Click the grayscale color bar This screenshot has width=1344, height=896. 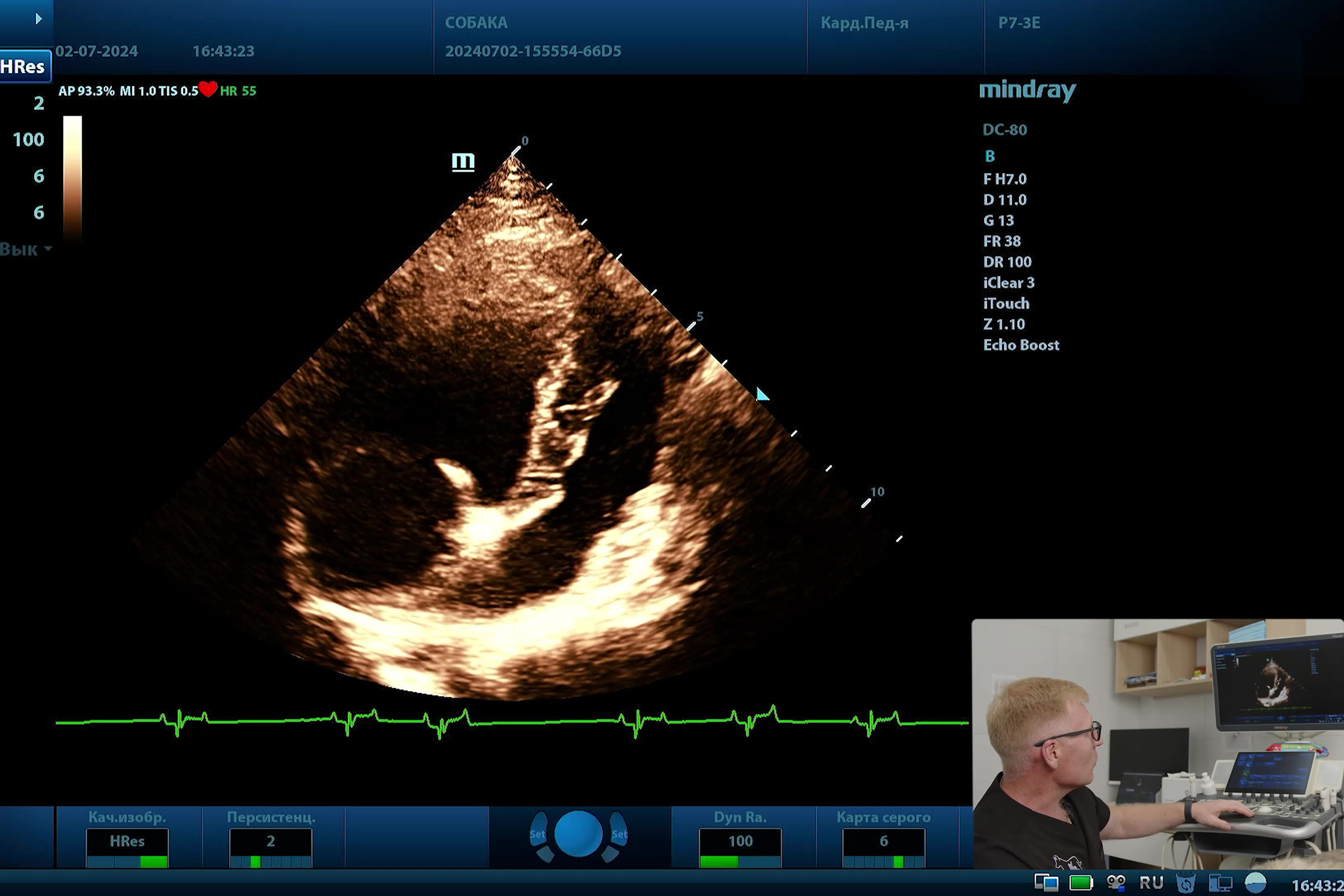[73, 177]
